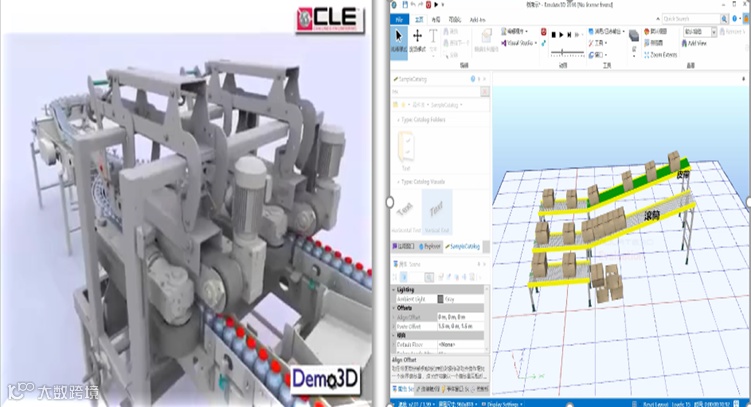The width and height of the screenshot is (751, 407).
Task: Switch to the second ribbon tab after File
Action: pyautogui.click(x=419, y=20)
